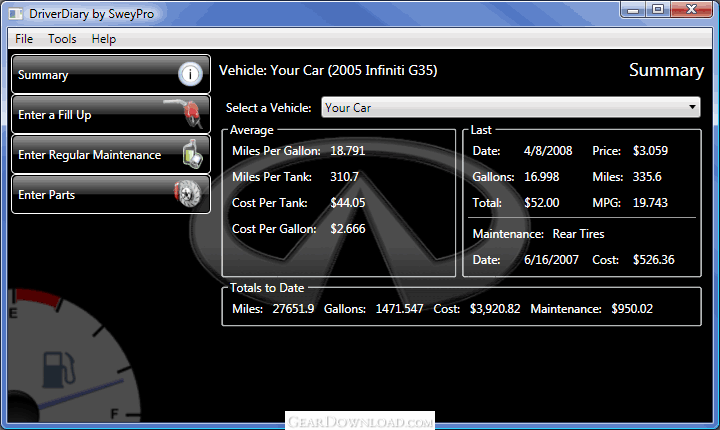Click the Vehicle: Your Car heading
The height and width of the screenshot is (430, 720).
tap(328, 70)
